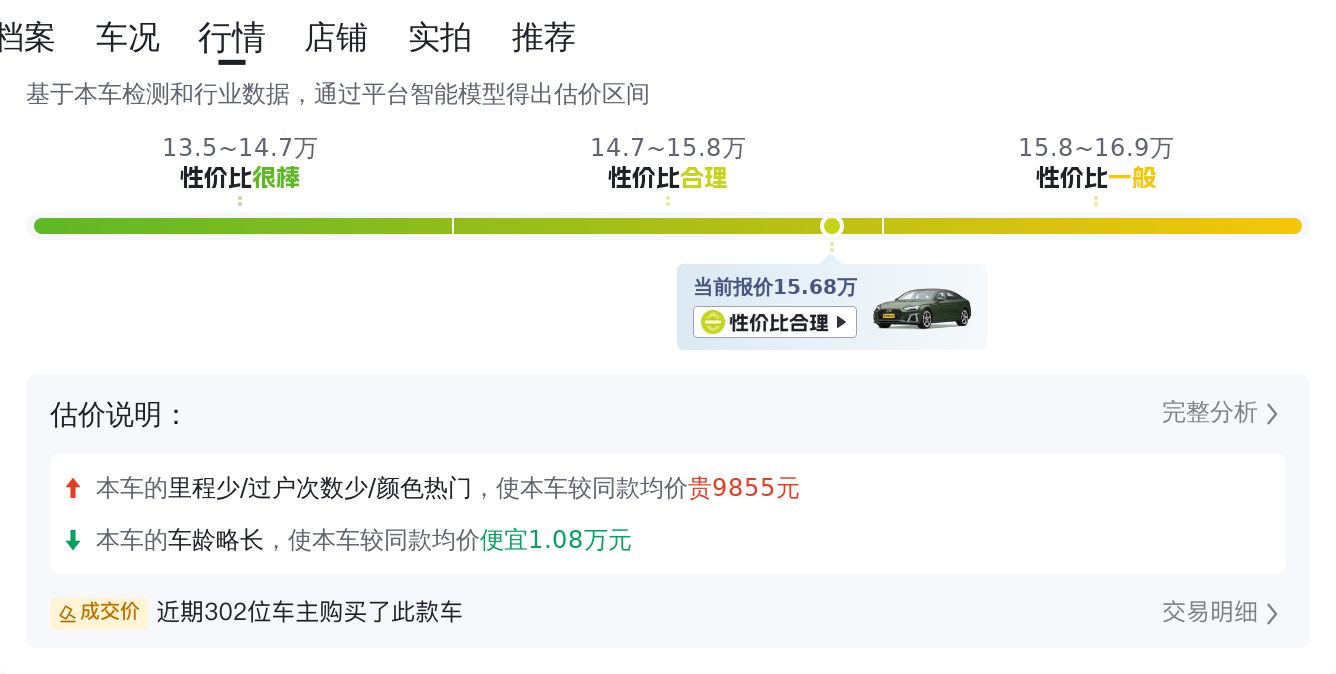Select the 推荐 tab
Image resolution: width=1336 pixels, height=674 pixels.
coord(544,38)
